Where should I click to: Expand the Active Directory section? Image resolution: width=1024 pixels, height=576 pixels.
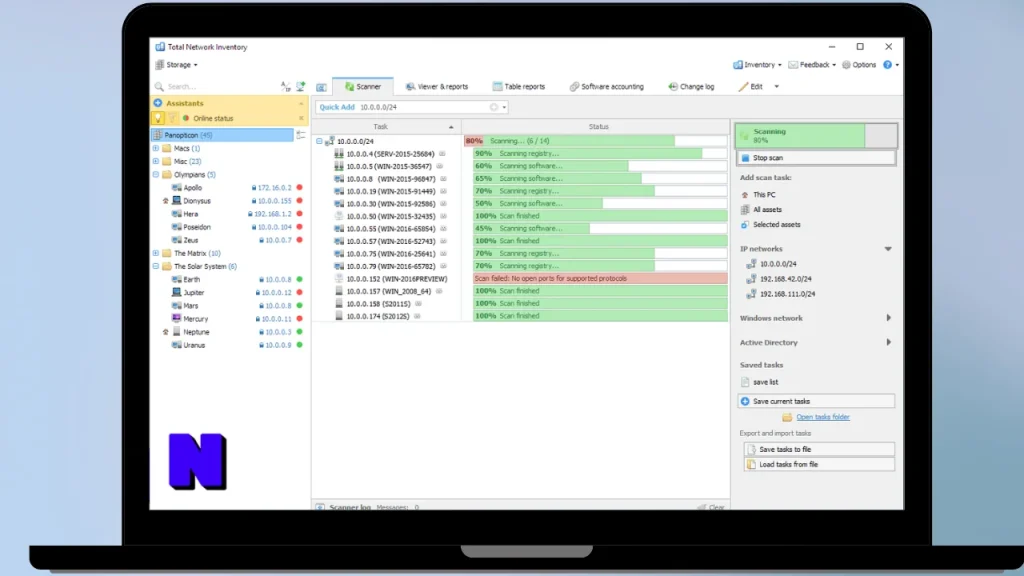[x=888, y=342]
